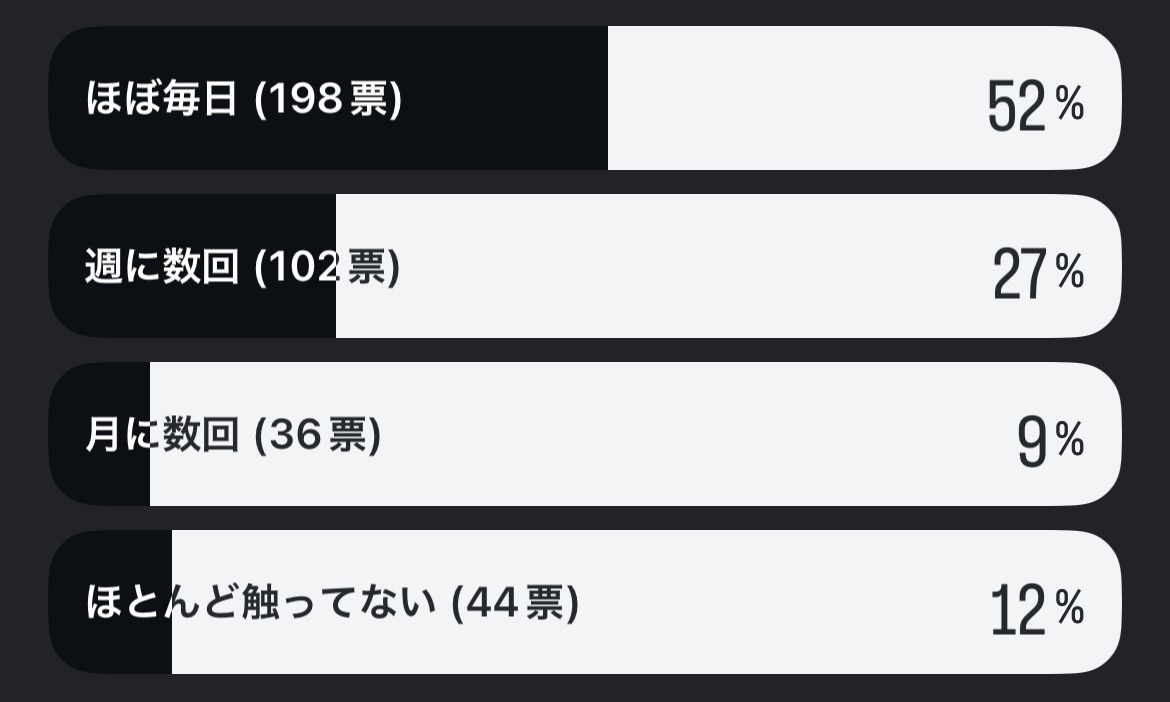Click the 9% result percentage
Image resolution: width=1170 pixels, height=702 pixels.
[1050, 441]
